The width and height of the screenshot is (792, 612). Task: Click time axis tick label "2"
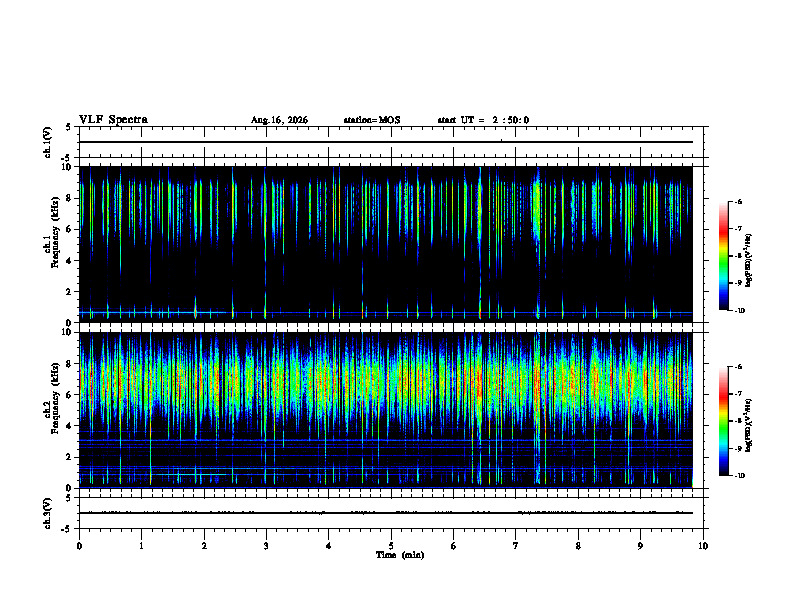coord(204,546)
